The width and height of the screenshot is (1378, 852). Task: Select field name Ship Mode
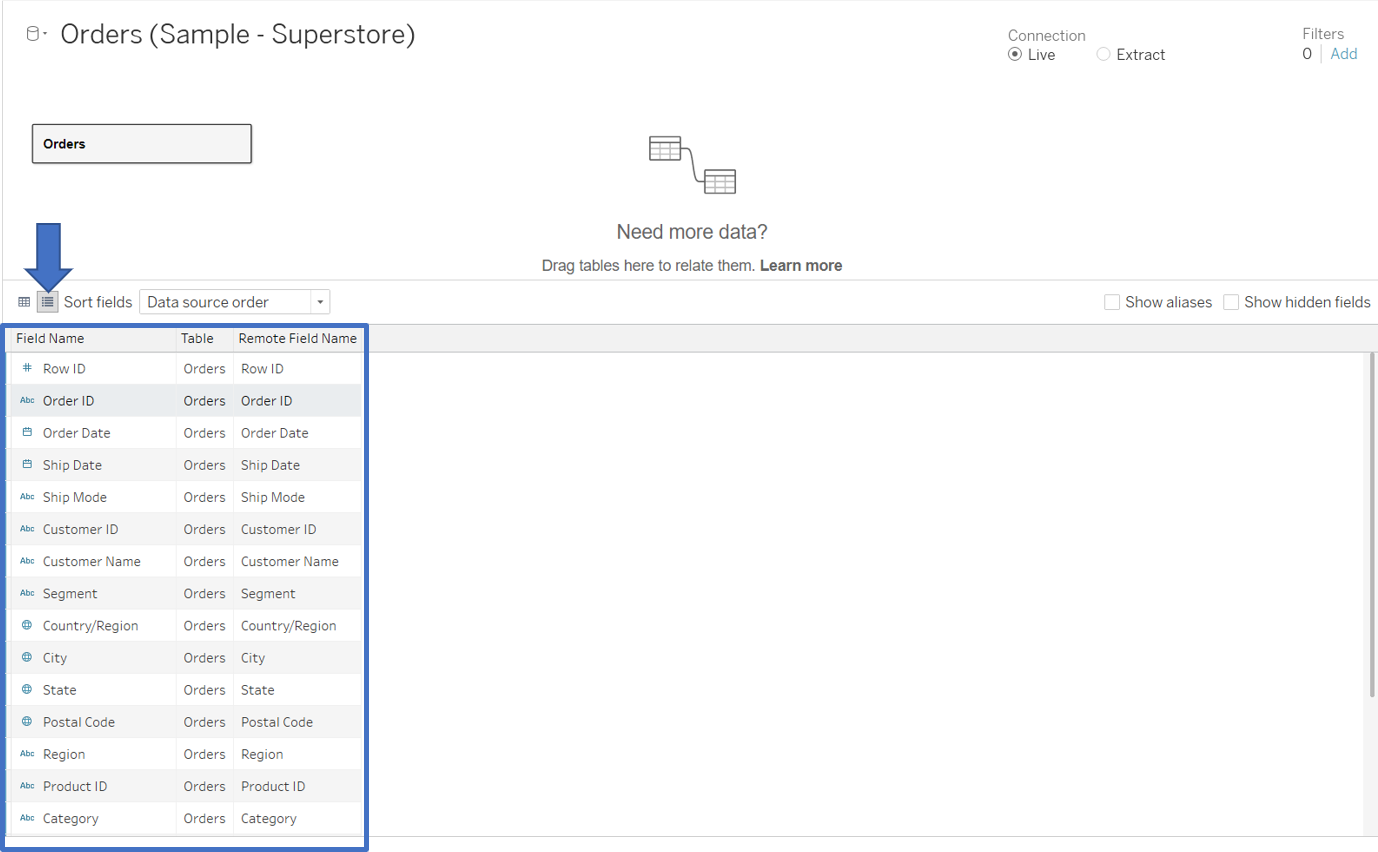74,497
